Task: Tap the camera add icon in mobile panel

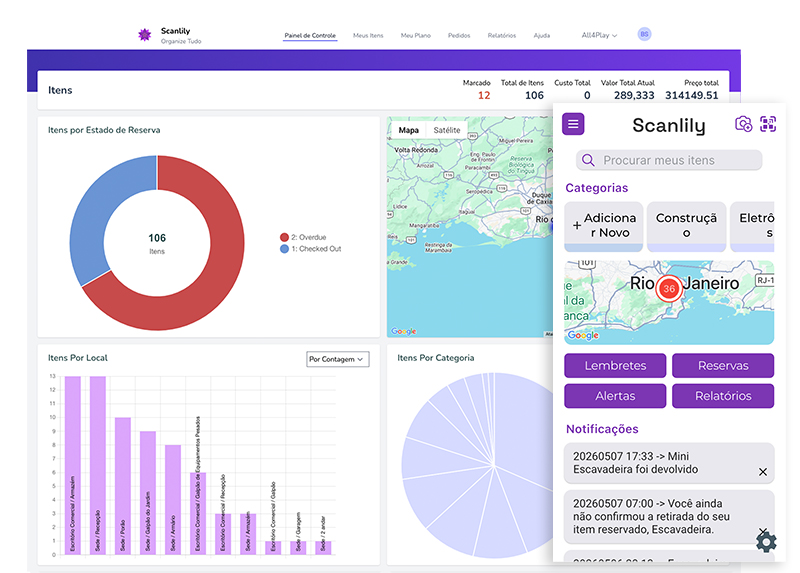Action: coord(743,124)
